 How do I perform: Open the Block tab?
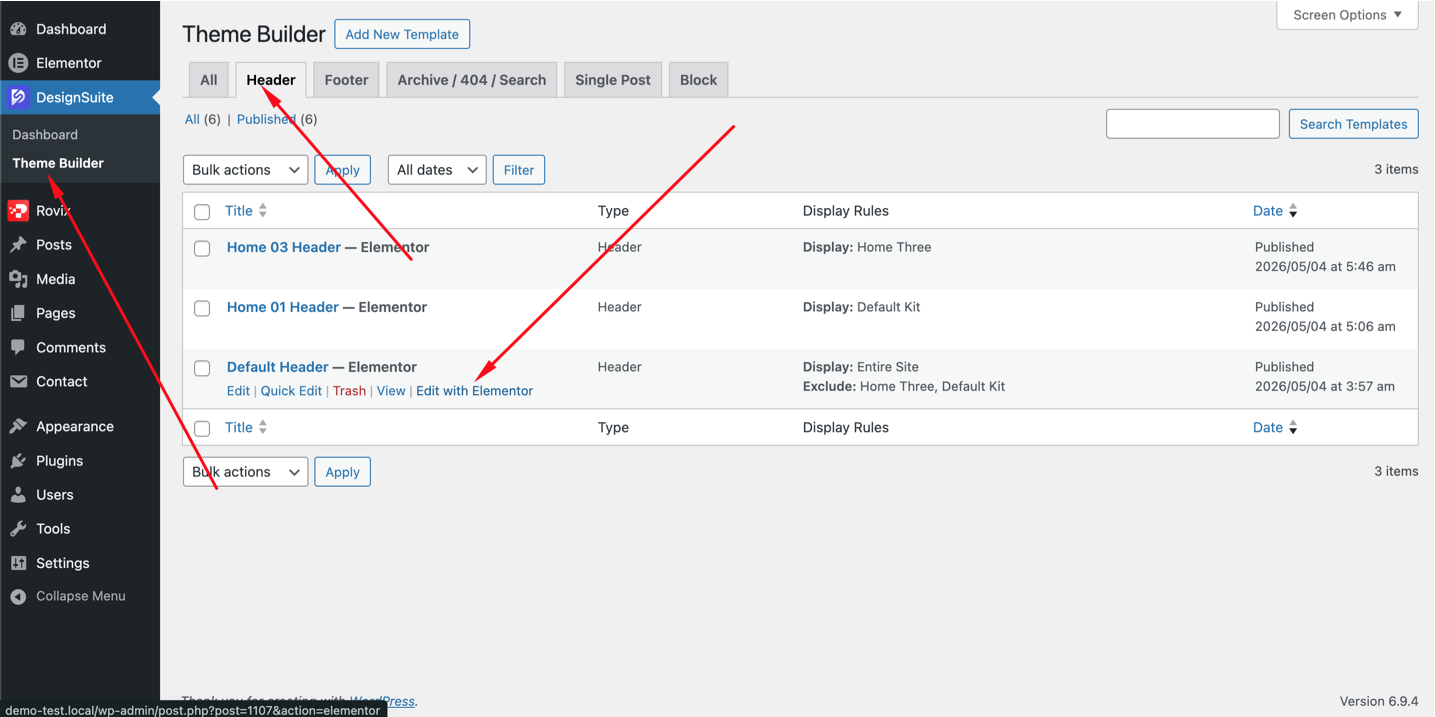coord(698,80)
